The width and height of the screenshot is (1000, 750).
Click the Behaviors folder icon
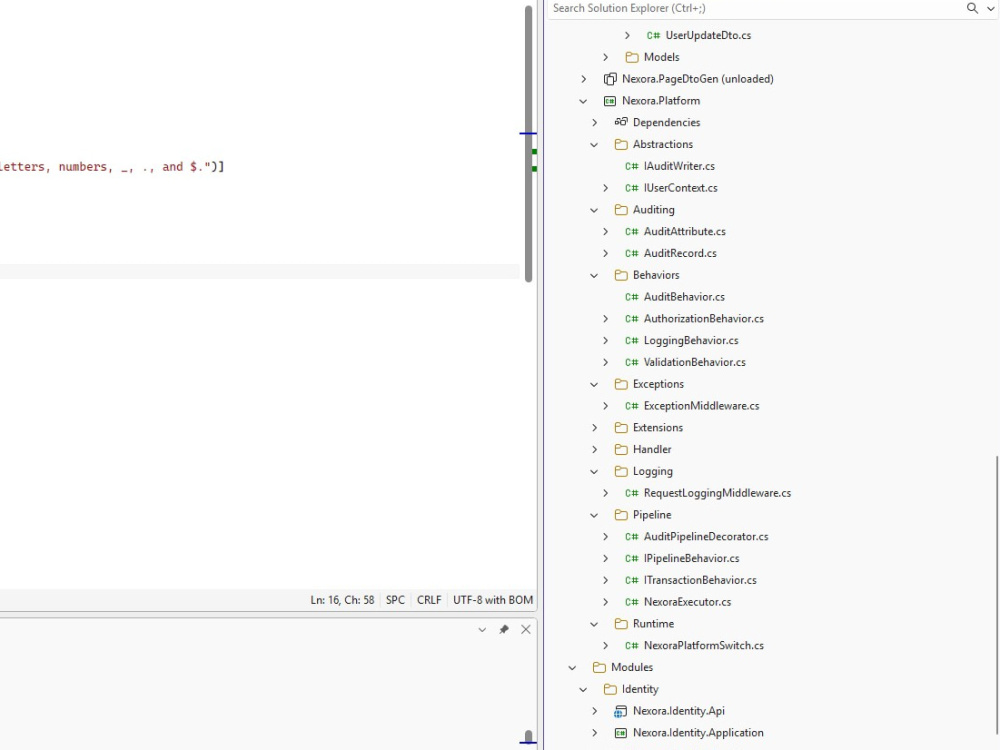click(621, 275)
